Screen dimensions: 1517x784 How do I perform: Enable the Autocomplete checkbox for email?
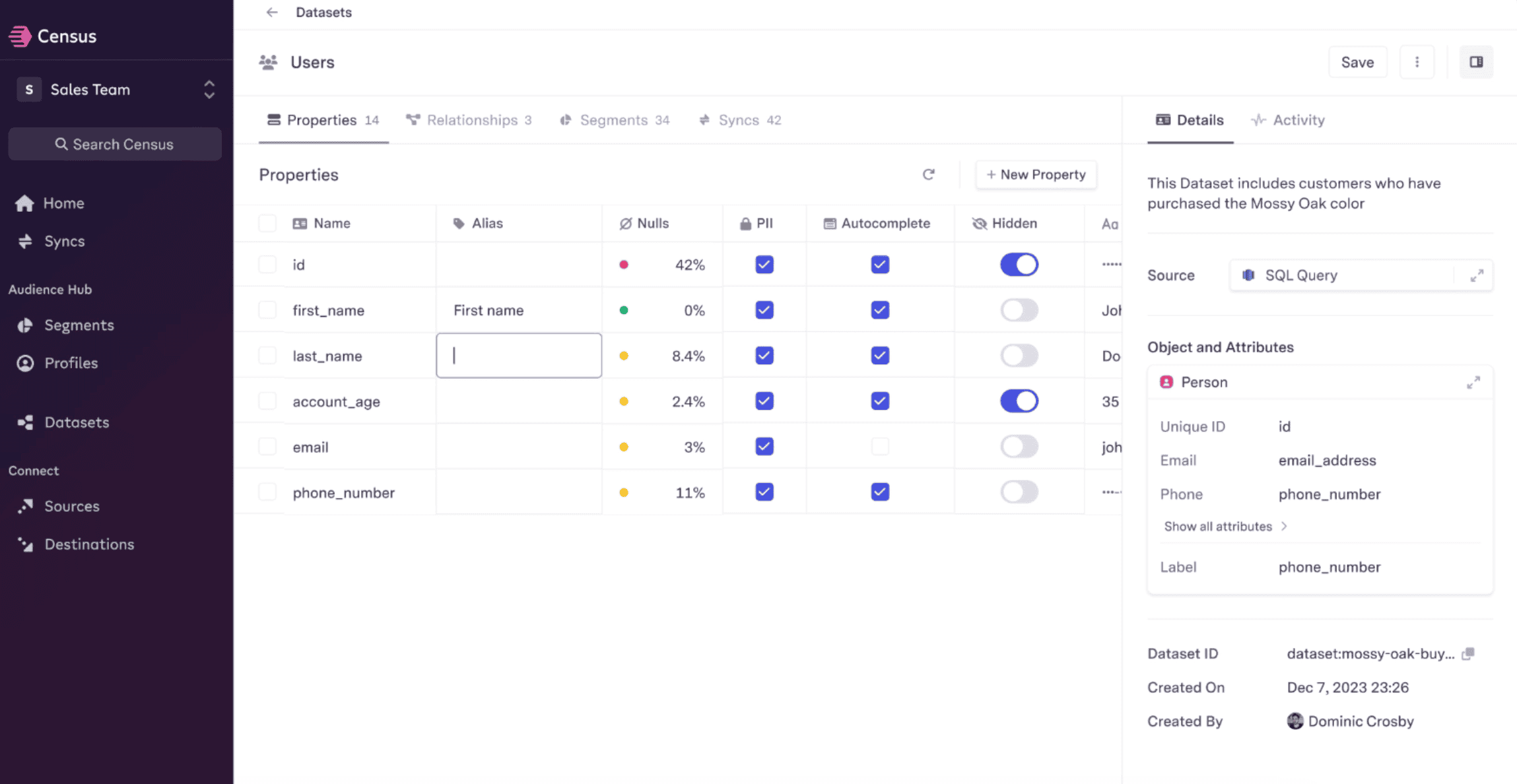coord(880,447)
